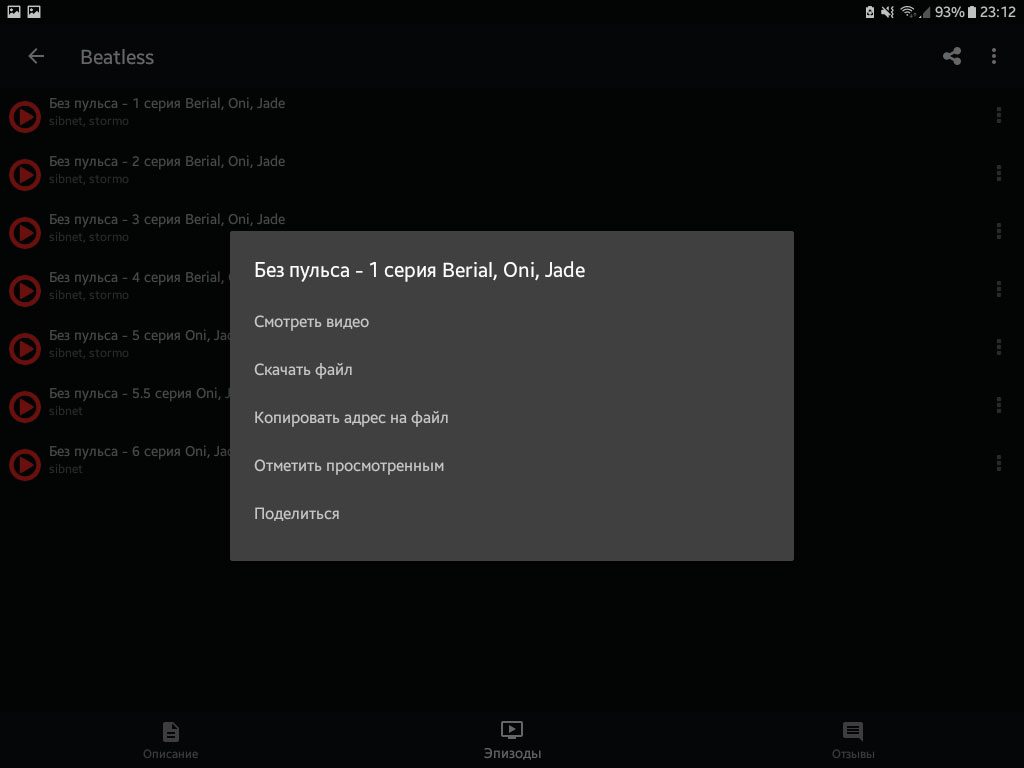Image resolution: width=1024 pixels, height=768 pixels.
Task: Tap the second picture notification icon in status bar
Action: (34, 12)
